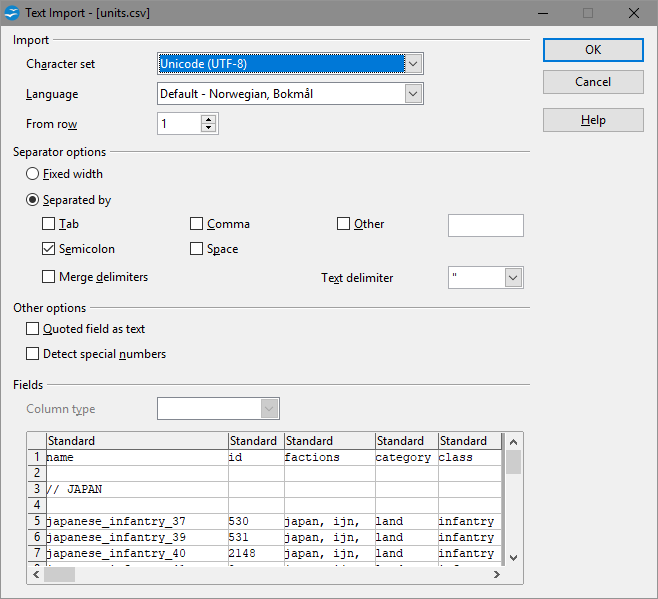Click the 'id' cell in row 1
The width and height of the screenshot is (658, 599).
256,457
